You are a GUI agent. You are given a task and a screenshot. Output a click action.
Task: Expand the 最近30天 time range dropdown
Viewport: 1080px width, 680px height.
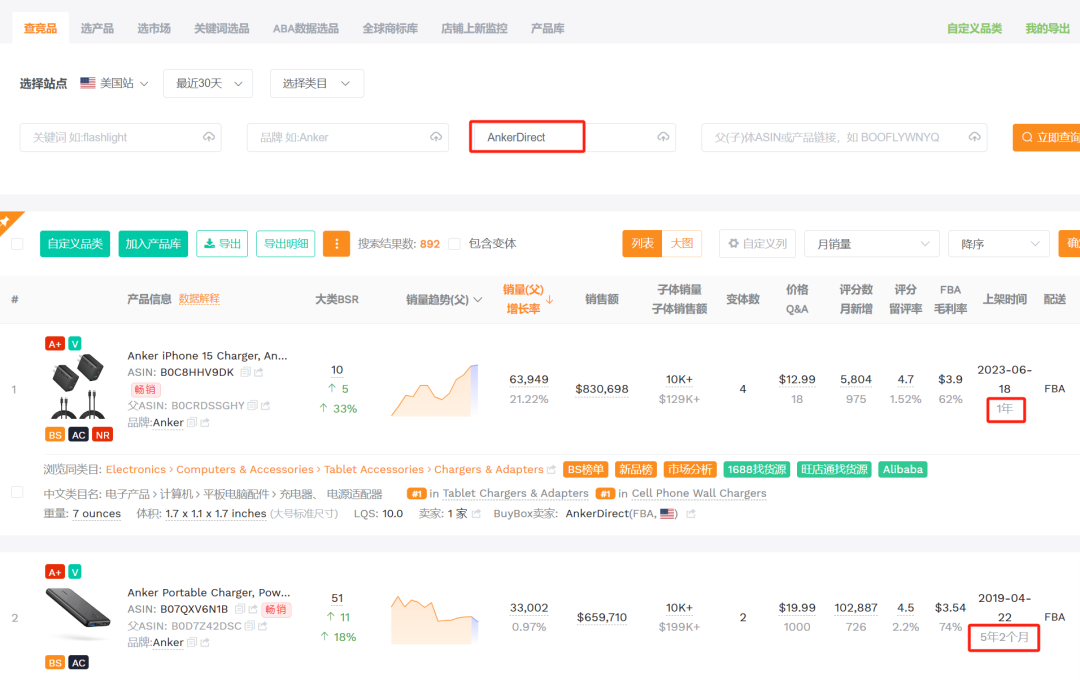(208, 83)
